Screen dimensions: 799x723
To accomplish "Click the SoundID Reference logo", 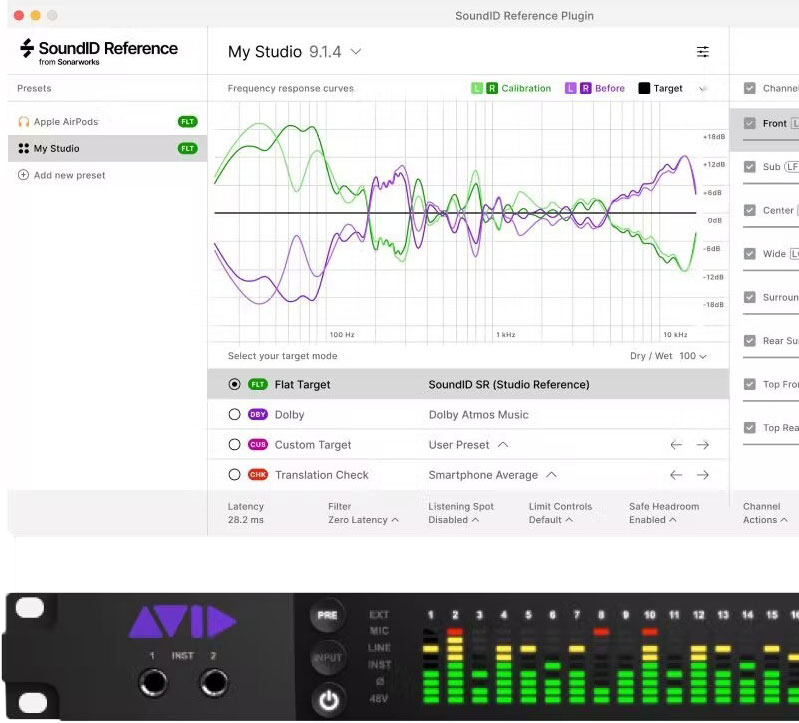I will 99,52.
